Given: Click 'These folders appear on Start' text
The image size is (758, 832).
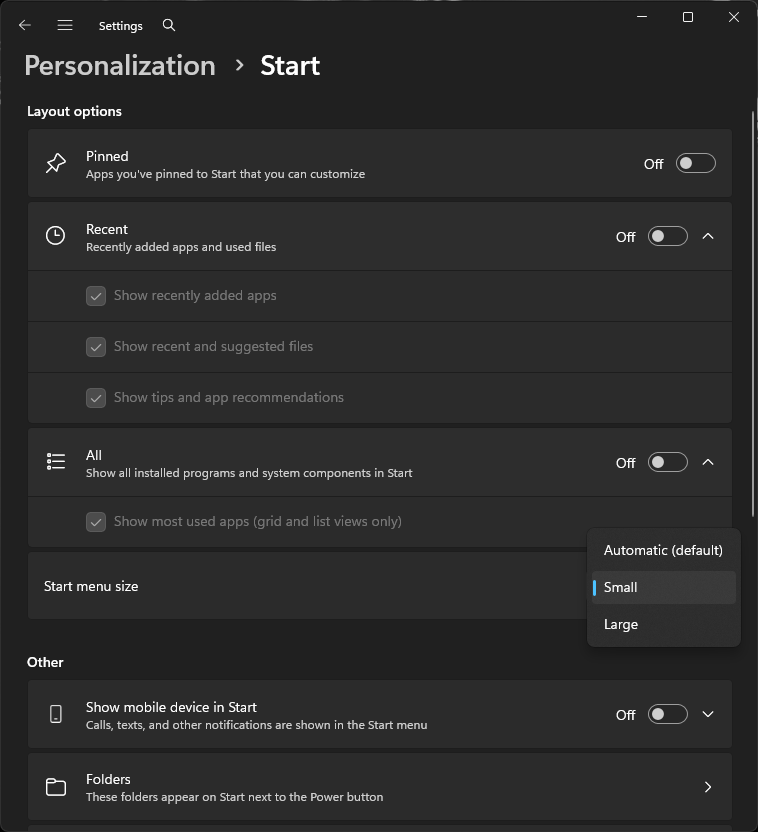Looking at the screenshot, I should coord(234,797).
